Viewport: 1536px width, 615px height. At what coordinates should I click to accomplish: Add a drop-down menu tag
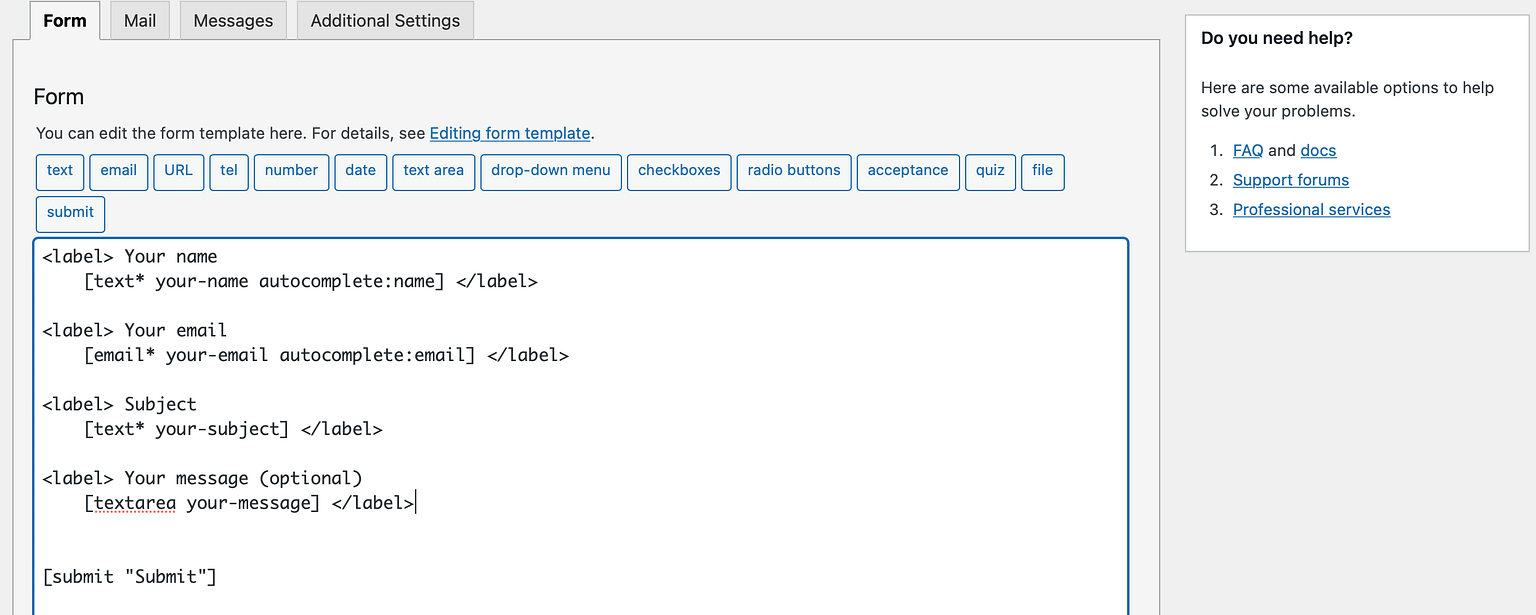pos(551,171)
